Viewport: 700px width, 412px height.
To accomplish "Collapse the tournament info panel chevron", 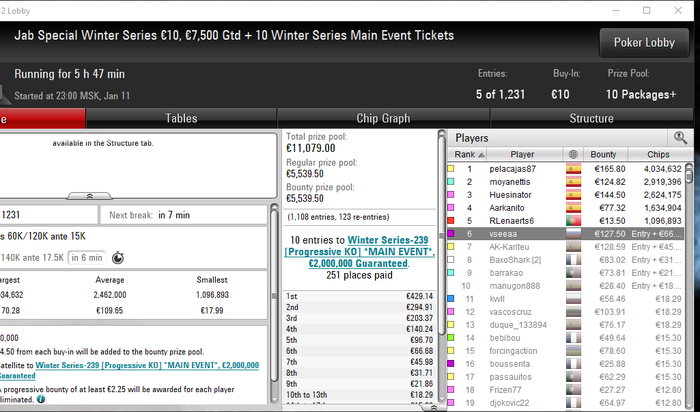I will pyautogui.click(x=89, y=196).
